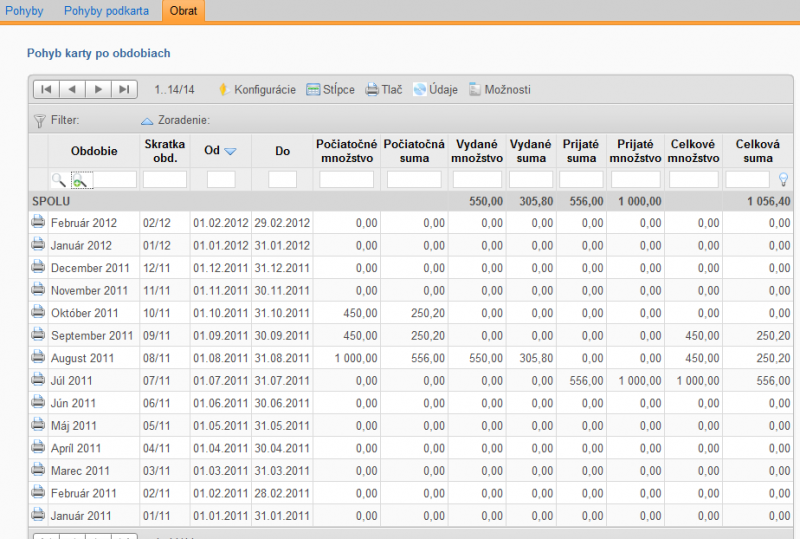Sort by Do column header
800x539 pixels.
point(282,151)
